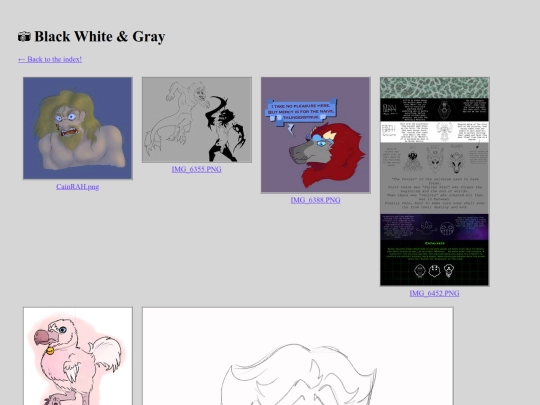View the gray sketch creature thumbnail
Viewport: 540px width, 405px height.
pyautogui.click(x=197, y=120)
